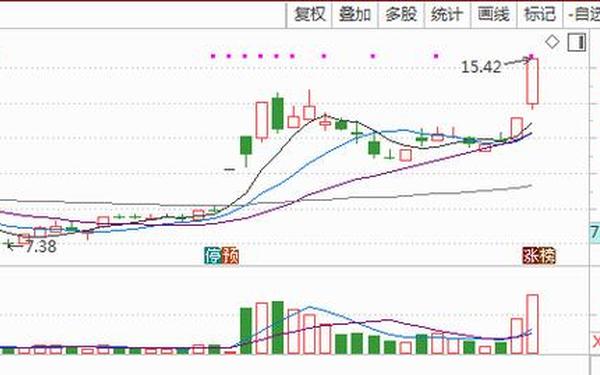Toggle the side panel square icon
Screen dimensions: 600x375
coord(577,42)
